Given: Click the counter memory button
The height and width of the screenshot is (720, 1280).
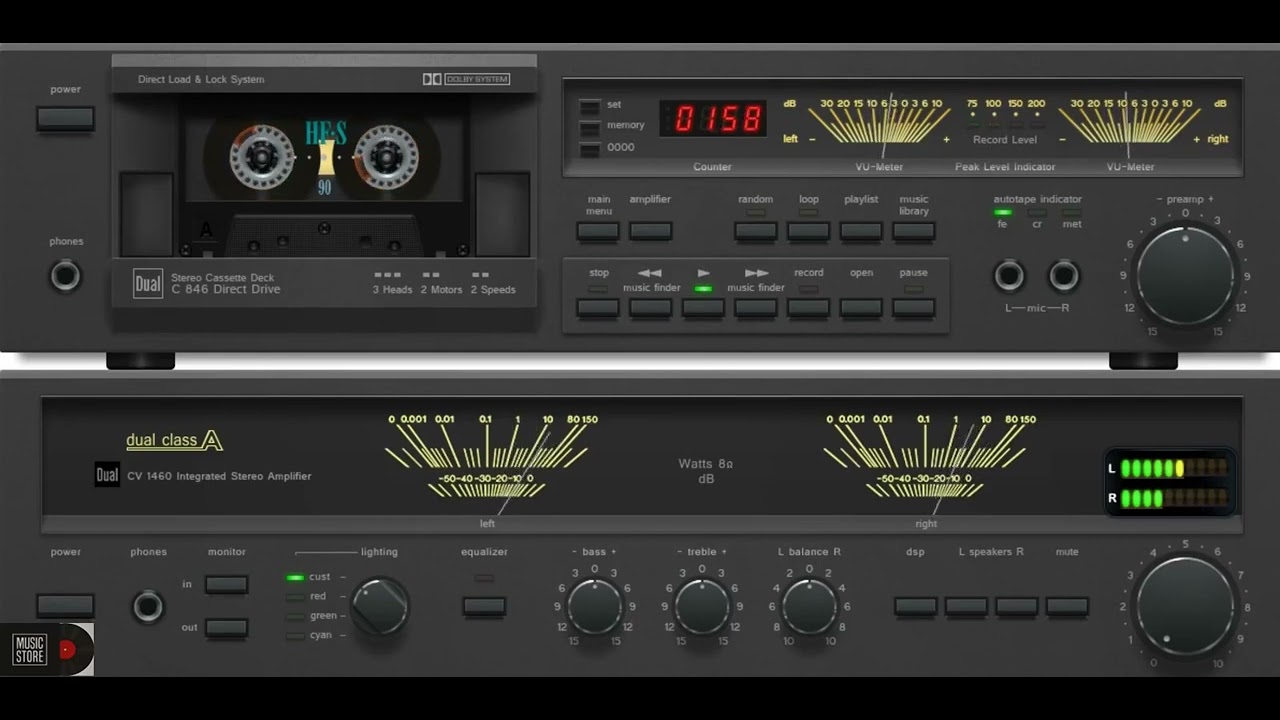Looking at the screenshot, I should point(590,127).
